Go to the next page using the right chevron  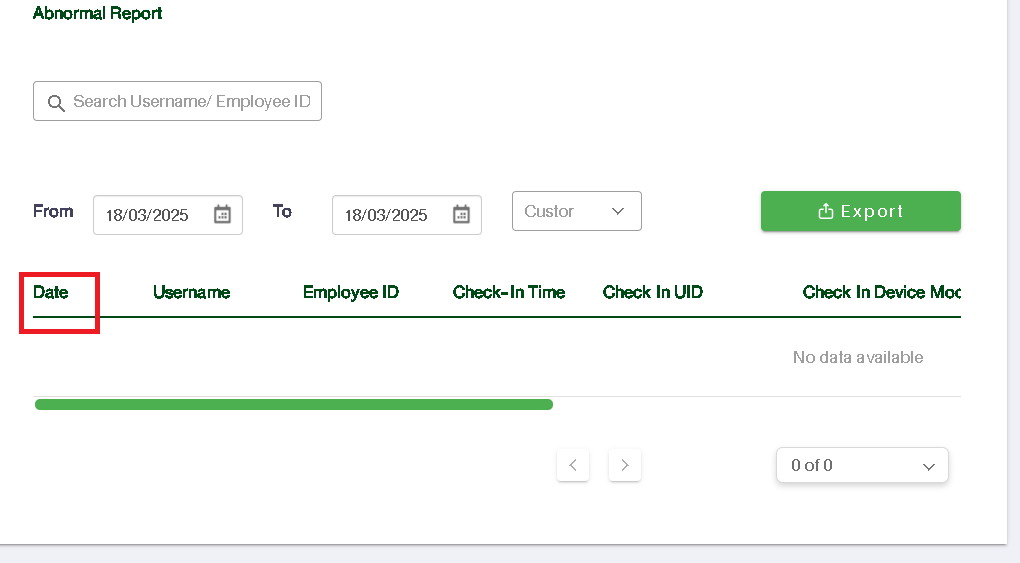625,465
